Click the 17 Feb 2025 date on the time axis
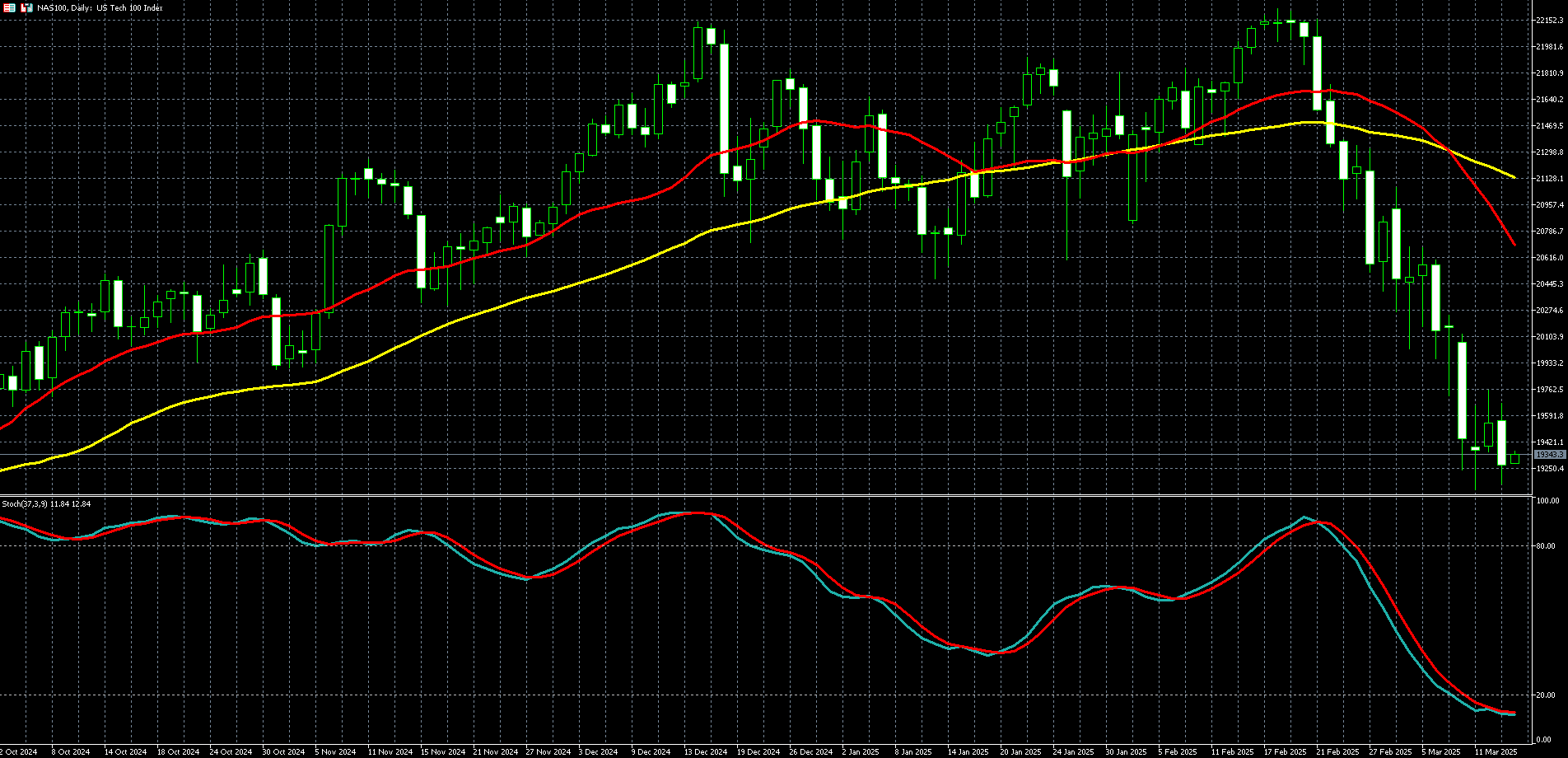Viewport: 1568px width, 758px height. point(1285,751)
